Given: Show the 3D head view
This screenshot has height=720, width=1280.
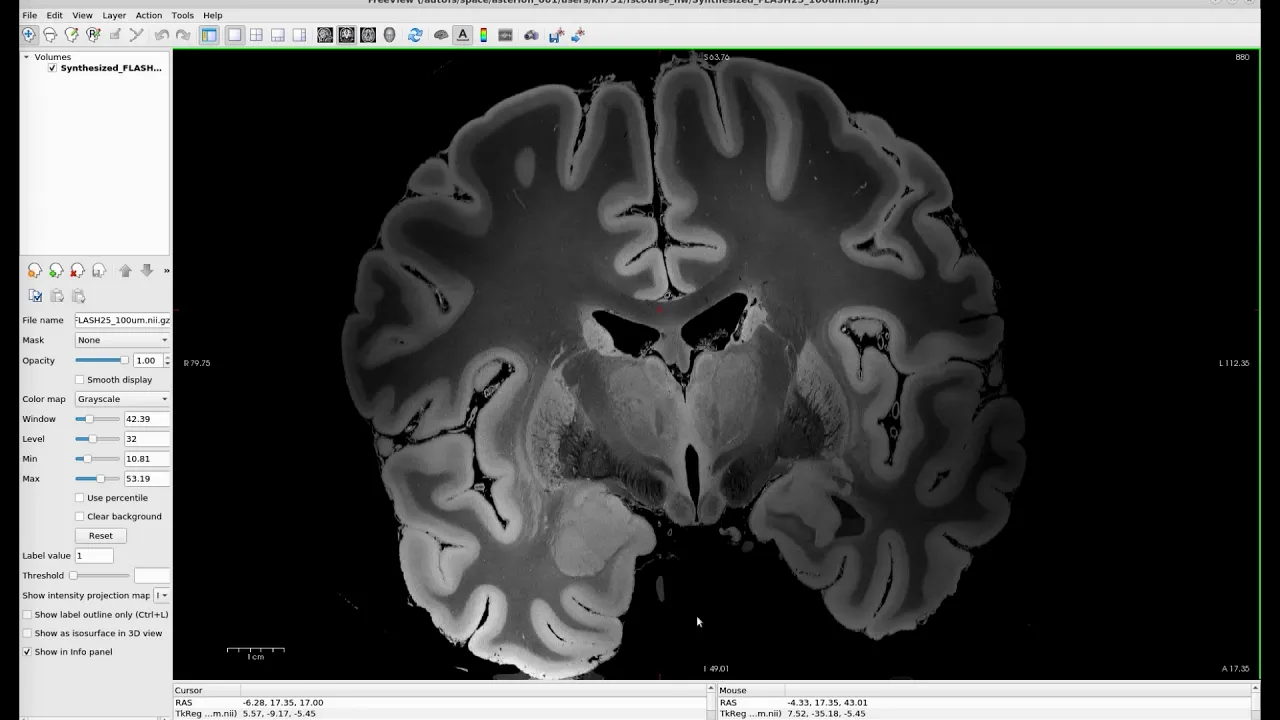Looking at the screenshot, I should [389, 35].
